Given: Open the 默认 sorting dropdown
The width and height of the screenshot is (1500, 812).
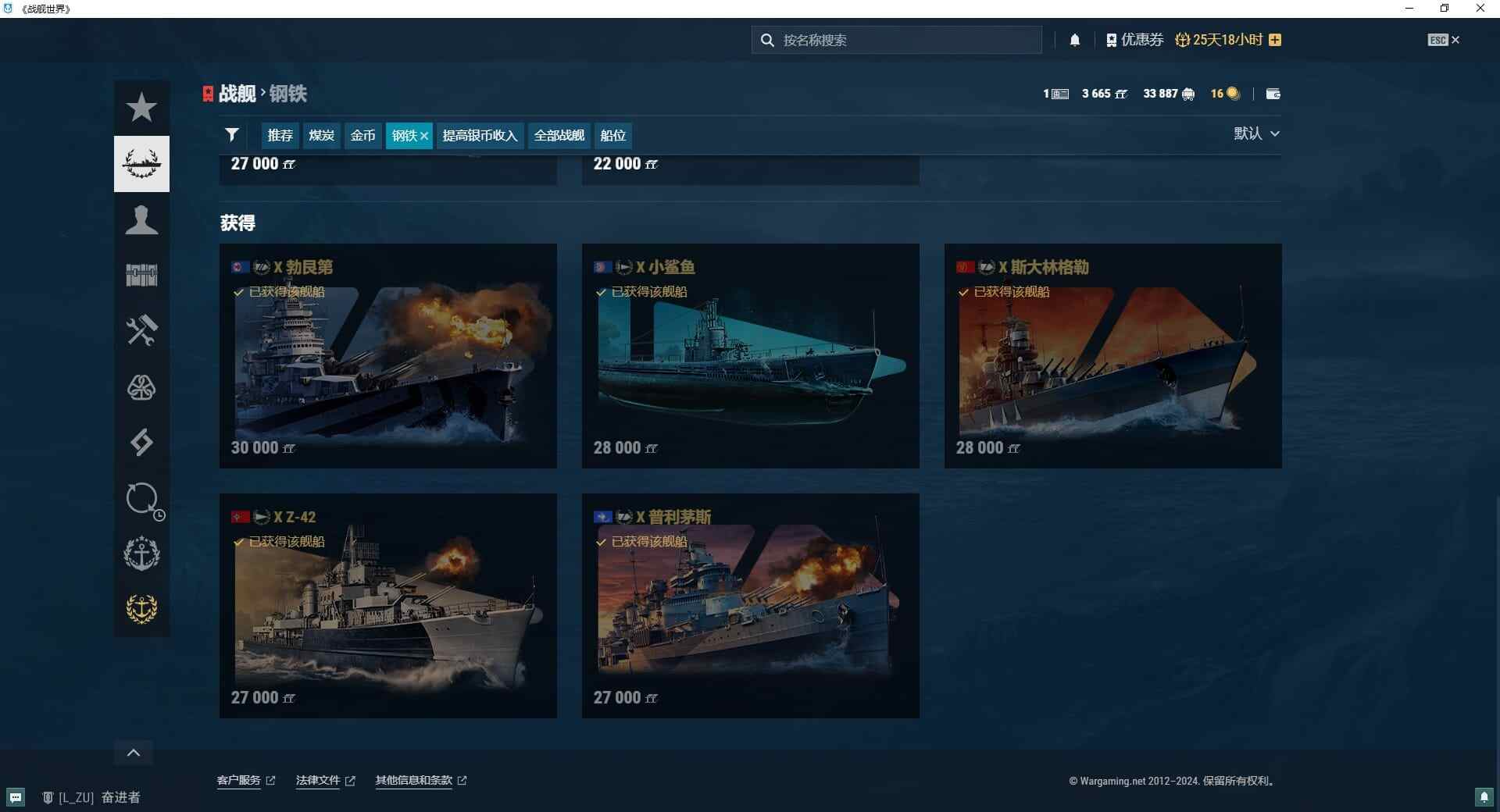Looking at the screenshot, I should click(x=1255, y=134).
